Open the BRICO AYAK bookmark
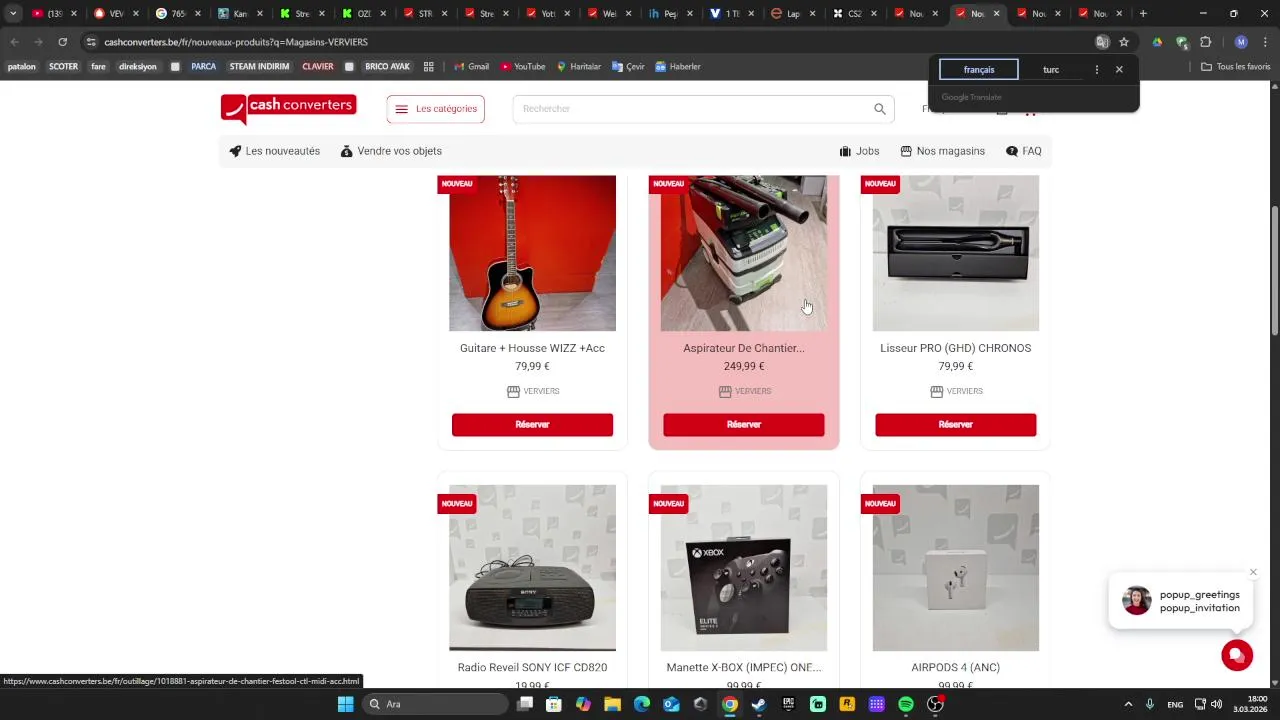The image size is (1280, 720). pyautogui.click(x=387, y=67)
